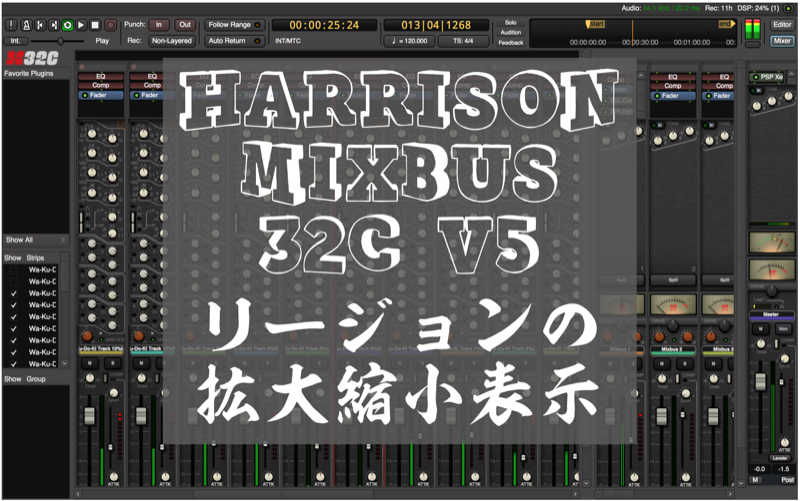
Task: Click the Comp slot on Mixbus 3
Action: tap(718, 86)
